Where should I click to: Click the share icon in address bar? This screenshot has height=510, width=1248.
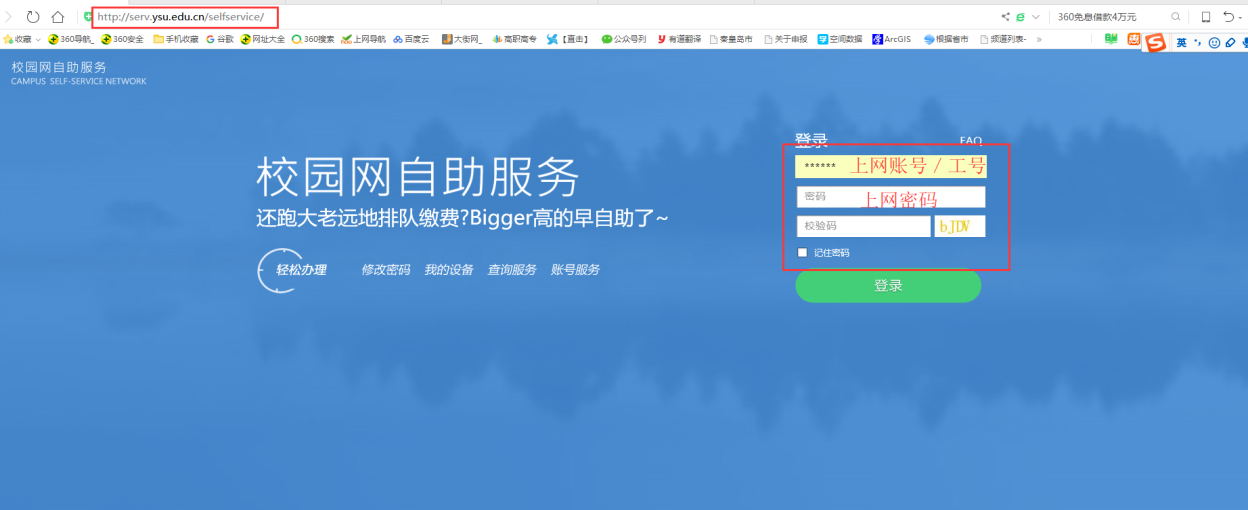pyautogui.click(x=1005, y=17)
